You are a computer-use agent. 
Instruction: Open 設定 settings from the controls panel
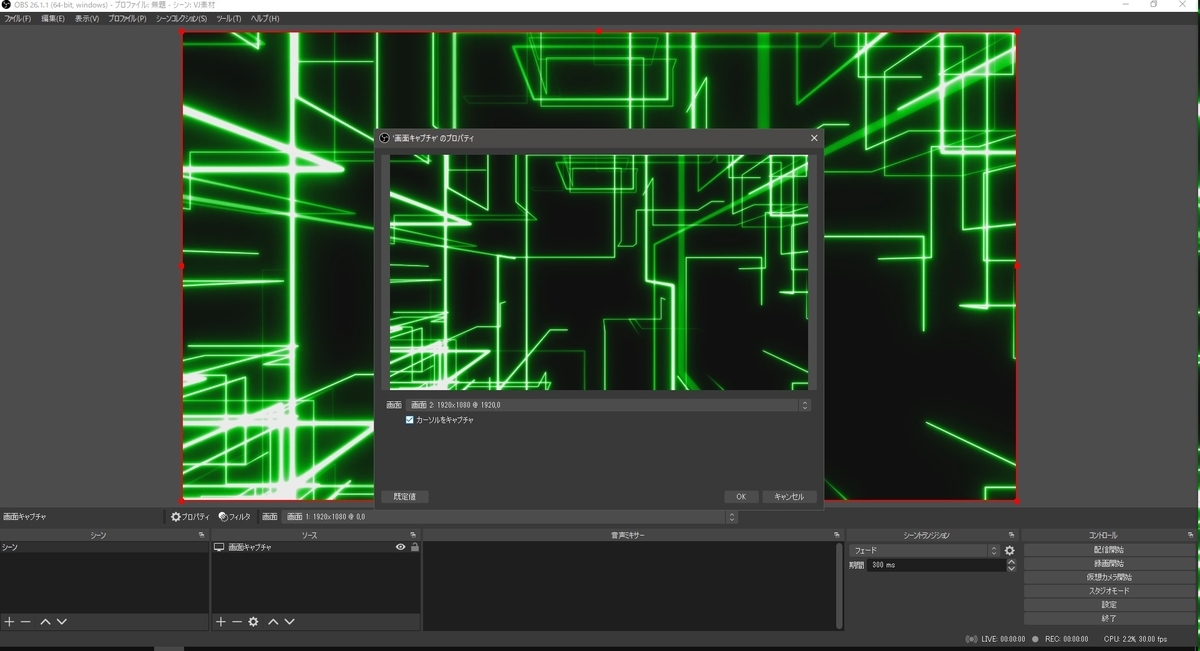[1109, 605]
